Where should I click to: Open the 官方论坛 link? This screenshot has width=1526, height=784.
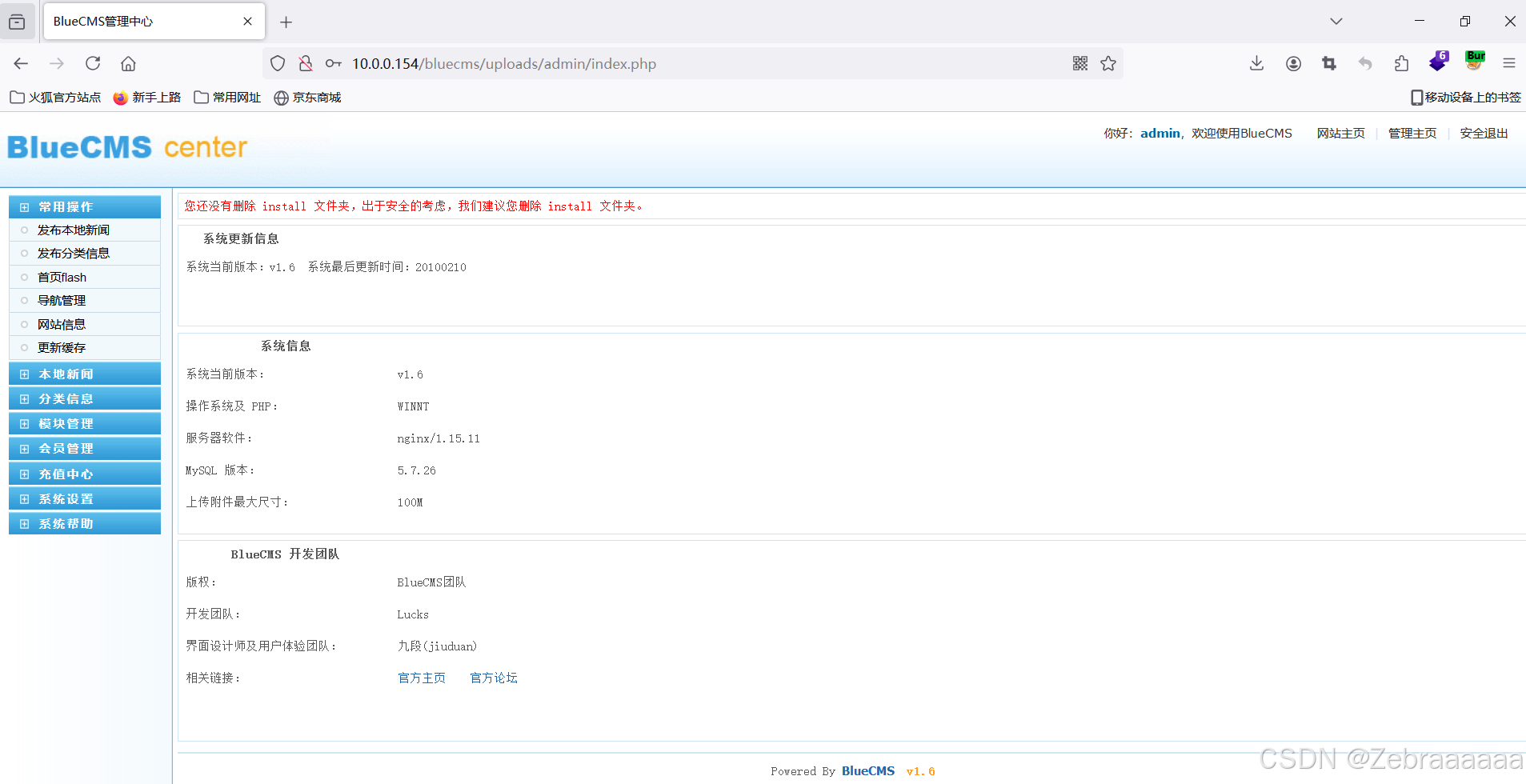[x=494, y=678]
